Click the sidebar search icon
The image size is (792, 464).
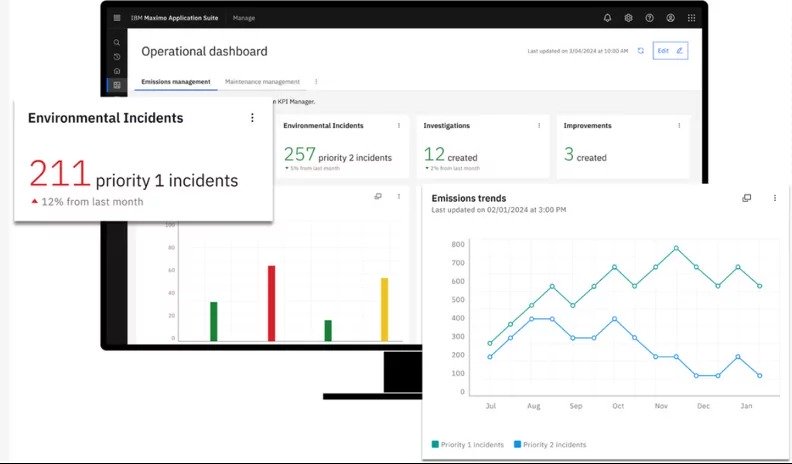point(117,43)
